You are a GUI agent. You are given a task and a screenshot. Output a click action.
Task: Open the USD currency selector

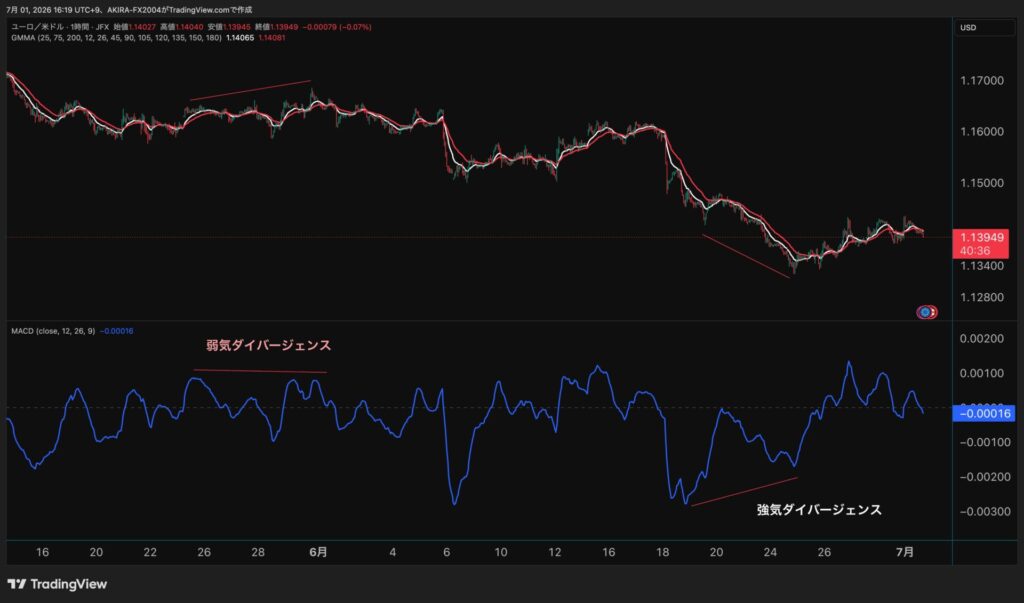click(982, 27)
